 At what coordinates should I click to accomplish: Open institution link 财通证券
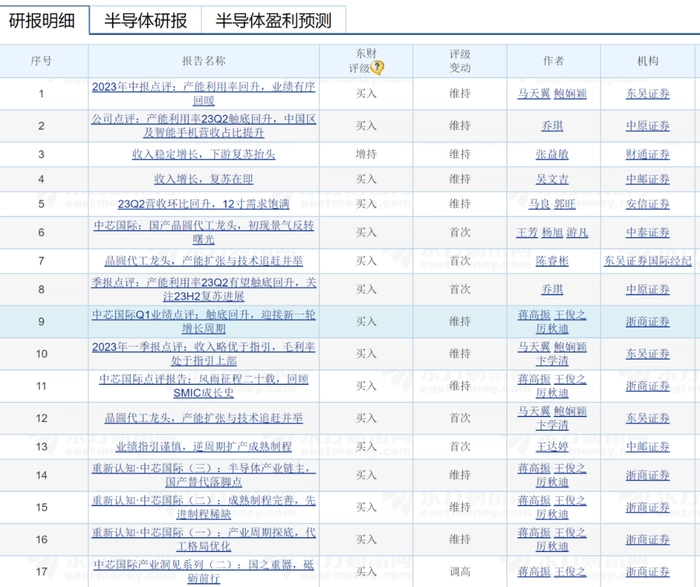coord(647,154)
